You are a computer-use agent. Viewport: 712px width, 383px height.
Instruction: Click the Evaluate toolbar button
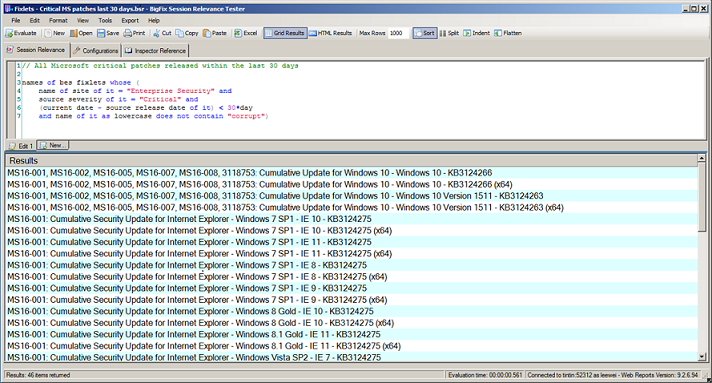point(21,33)
